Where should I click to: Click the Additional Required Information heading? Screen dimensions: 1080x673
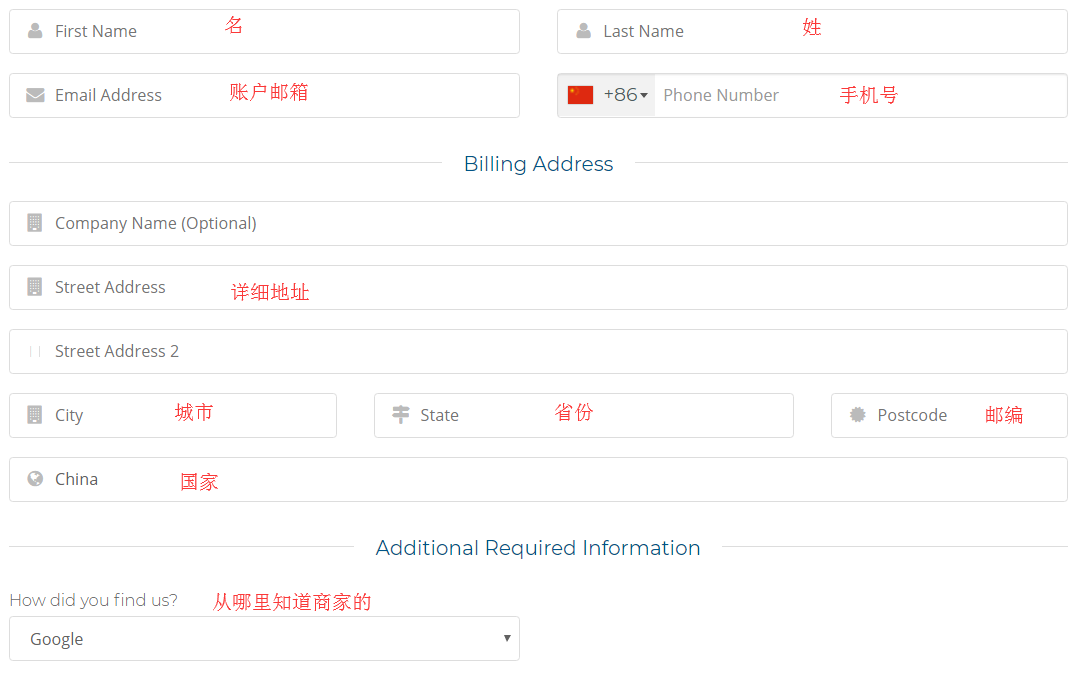click(538, 548)
